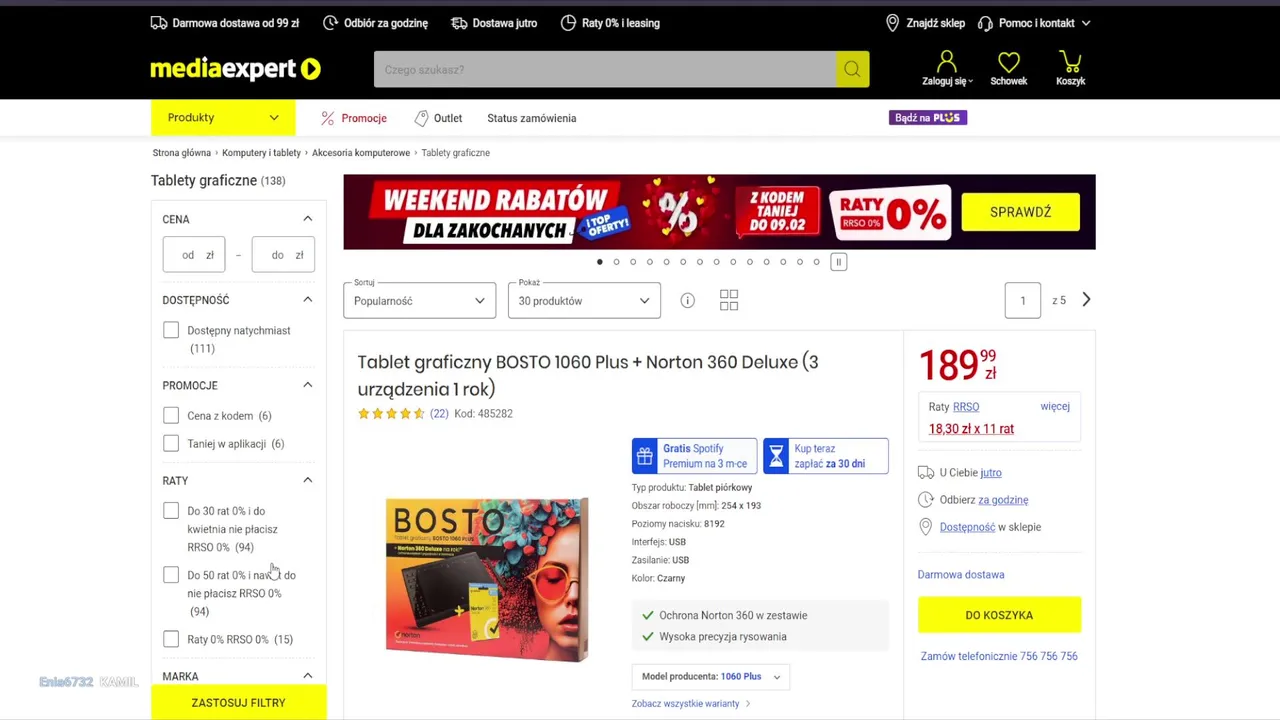Click the delivery truck icon for Darmowa dostawa
This screenshot has height=720, width=1280.
[159, 23]
